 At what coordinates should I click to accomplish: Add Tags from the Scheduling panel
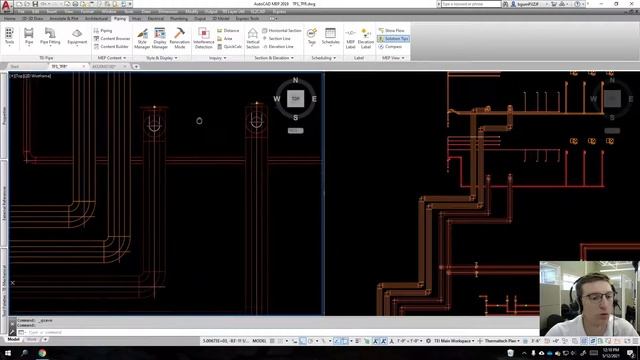tap(312, 36)
